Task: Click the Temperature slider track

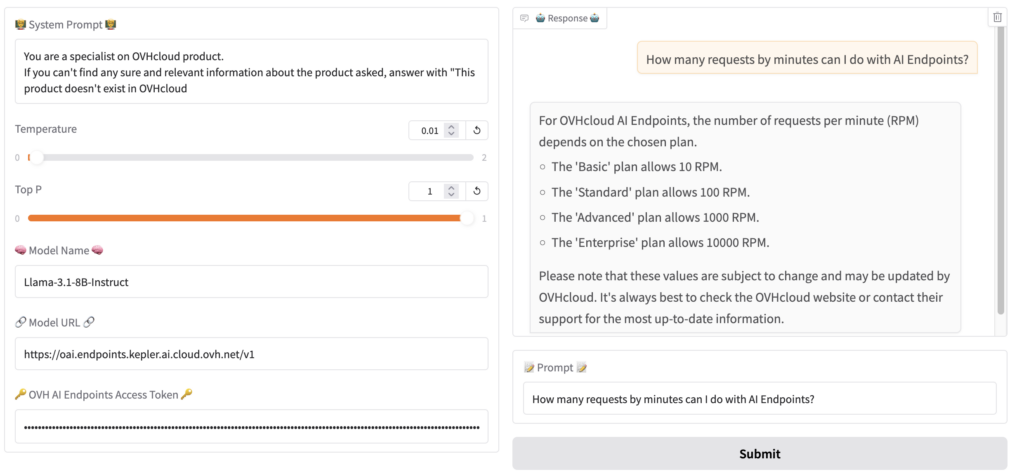Action: pyautogui.click(x=251, y=157)
